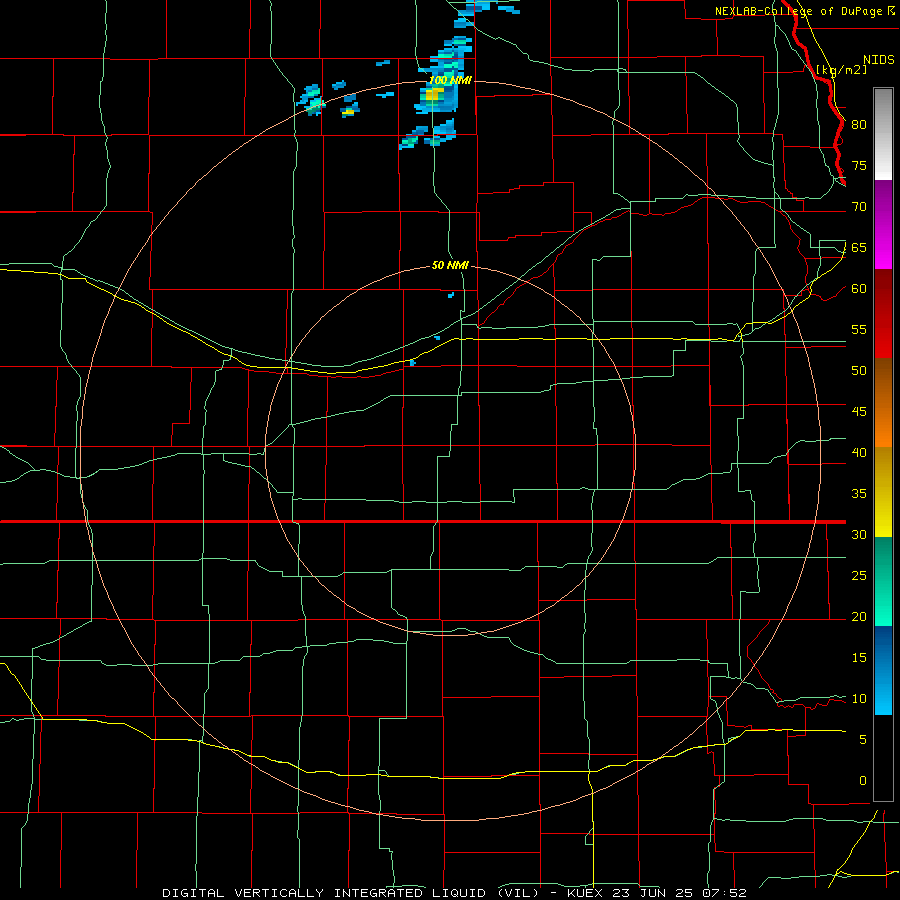Viewport: 900px width, 900px height.
Task: Click the yellow-core storm cell below 100 NMI label
Action: coord(435,95)
